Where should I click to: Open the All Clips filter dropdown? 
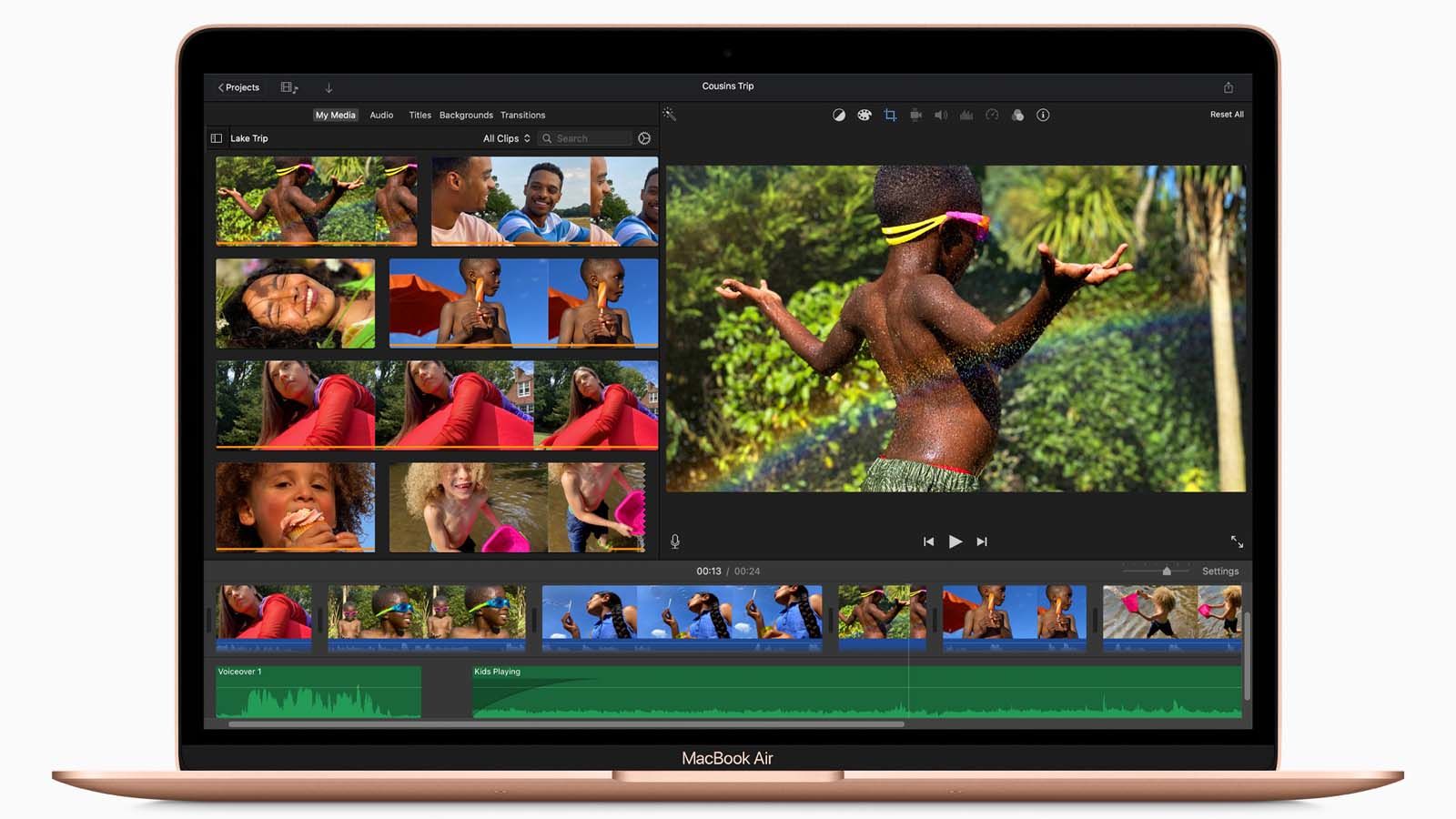(x=506, y=138)
